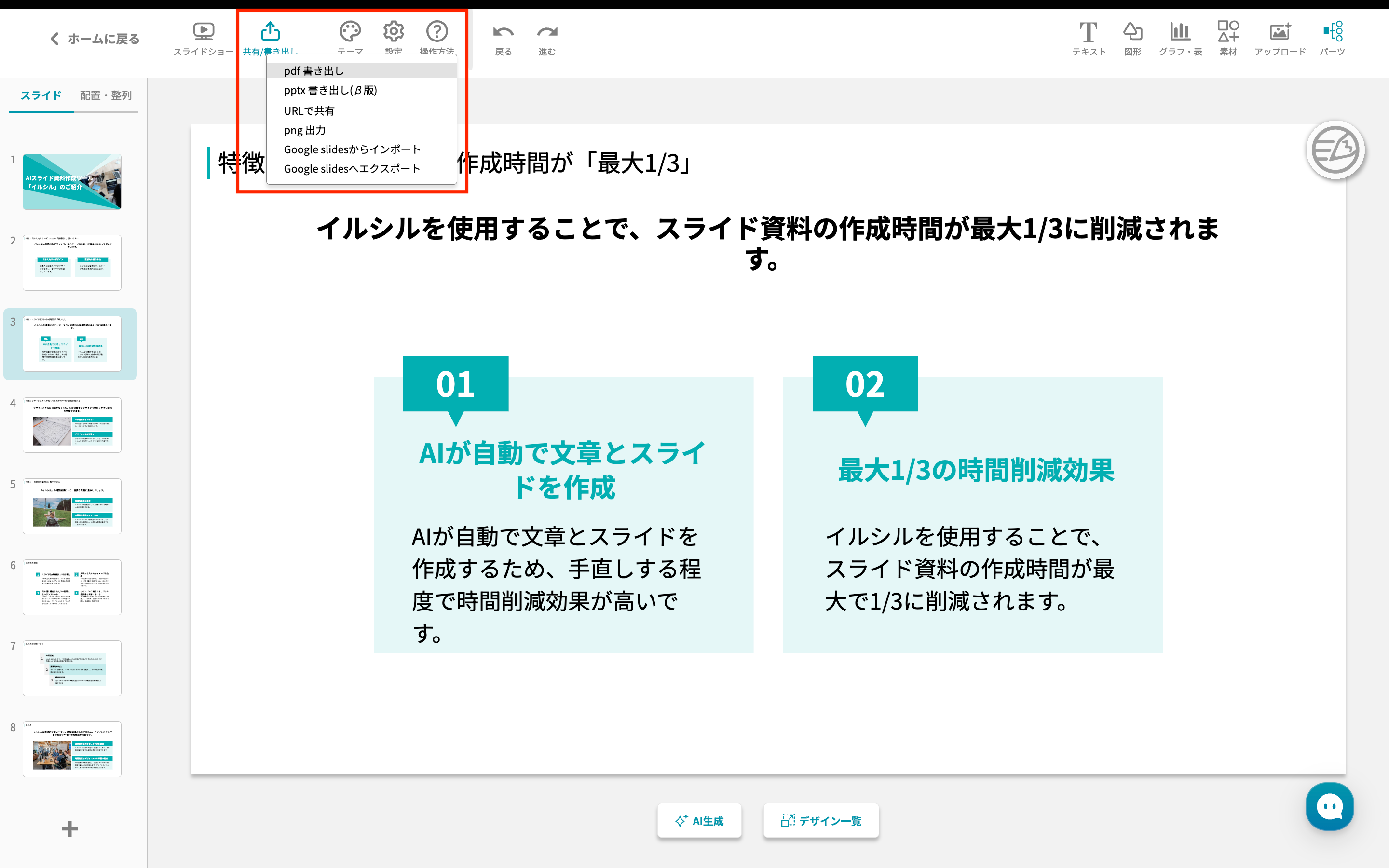Open the Theme palette icon

click(350, 31)
